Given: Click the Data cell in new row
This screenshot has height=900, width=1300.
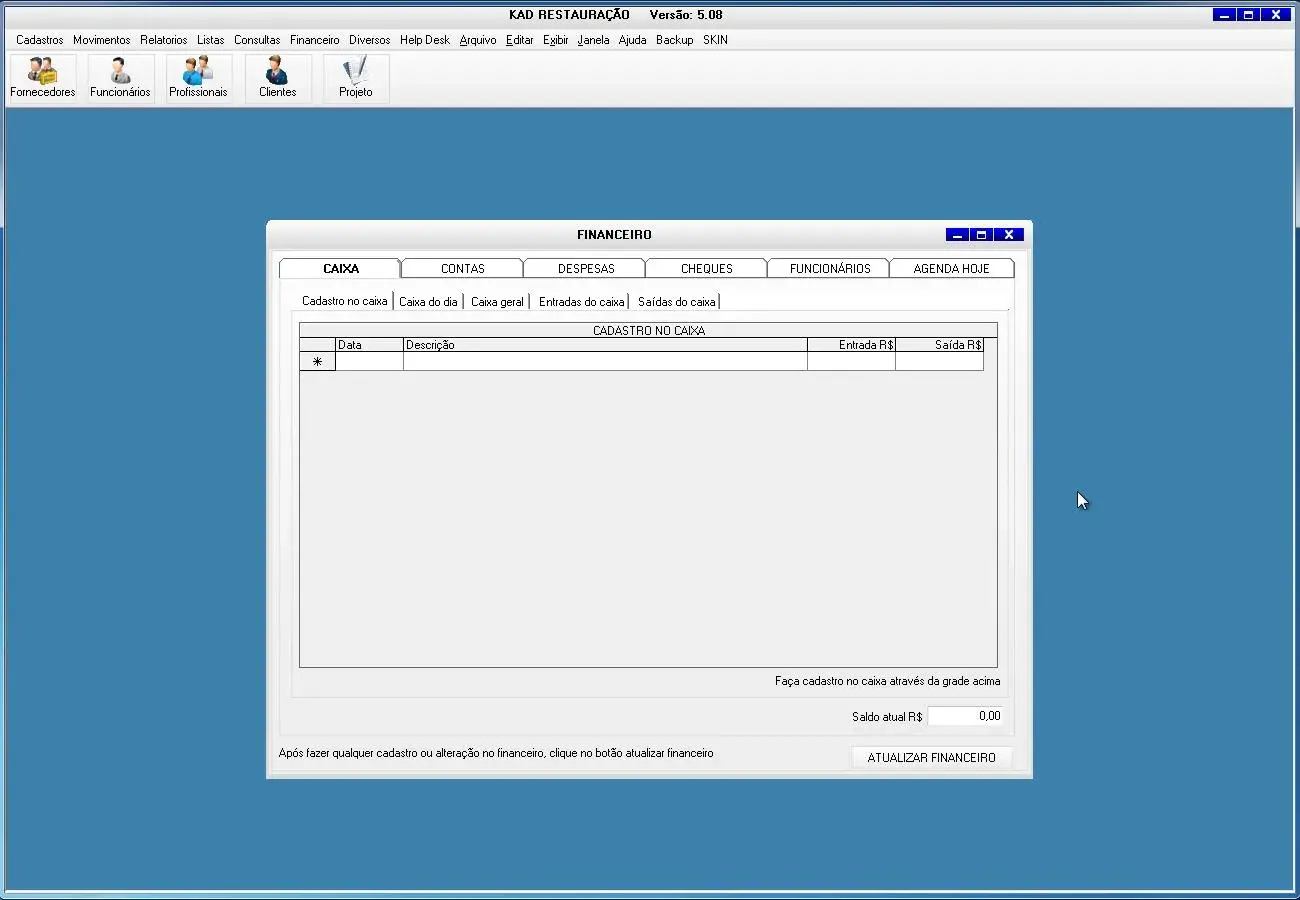Looking at the screenshot, I should coord(370,361).
